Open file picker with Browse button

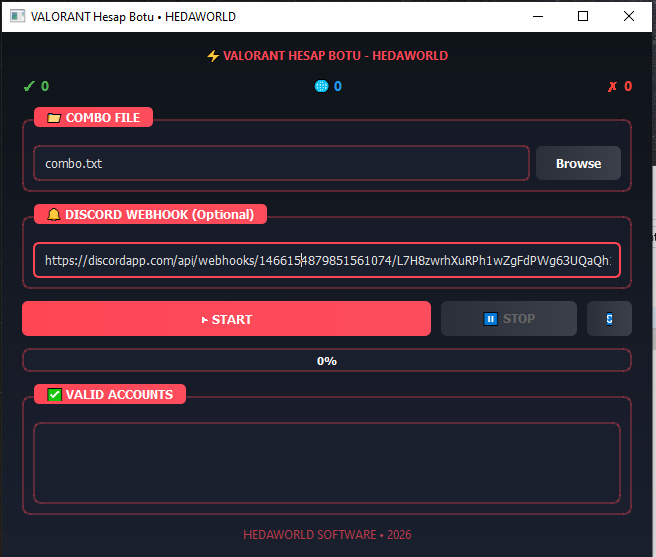click(x=578, y=163)
